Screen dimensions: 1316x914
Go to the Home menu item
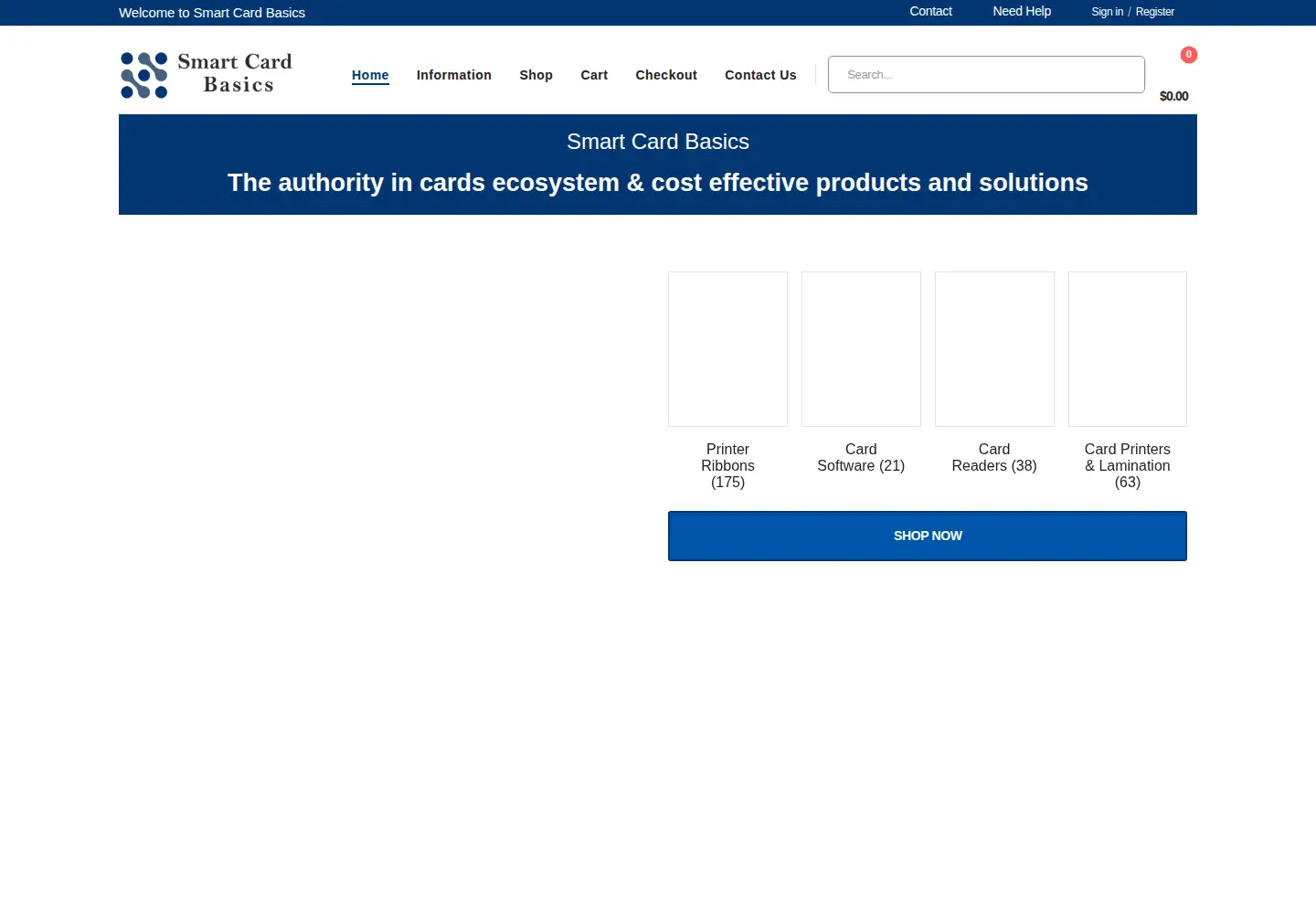point(370,75)
